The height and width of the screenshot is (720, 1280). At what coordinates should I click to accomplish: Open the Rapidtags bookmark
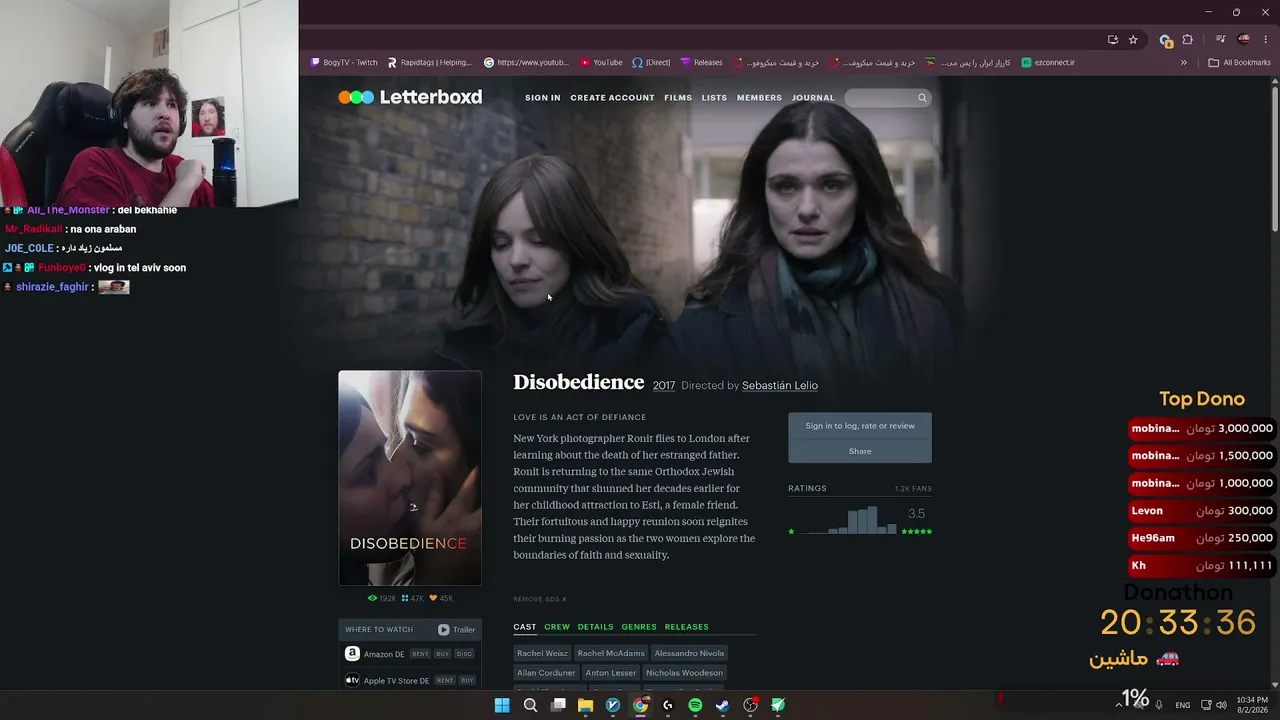click(x=428, y=62)
